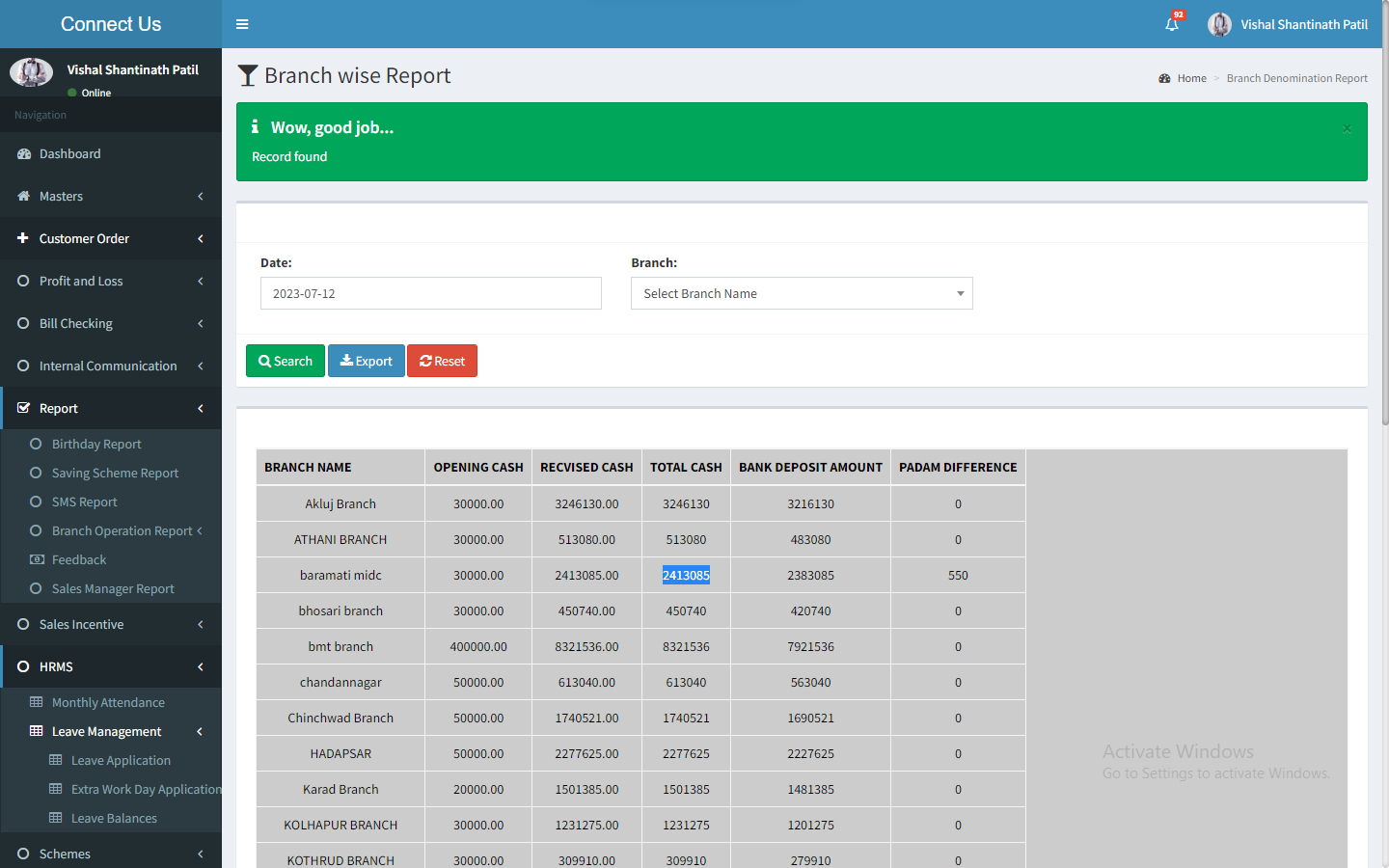Click the page vertical scrollbar
This screenshot has width=1389, height=868.
coord(1385,212)
